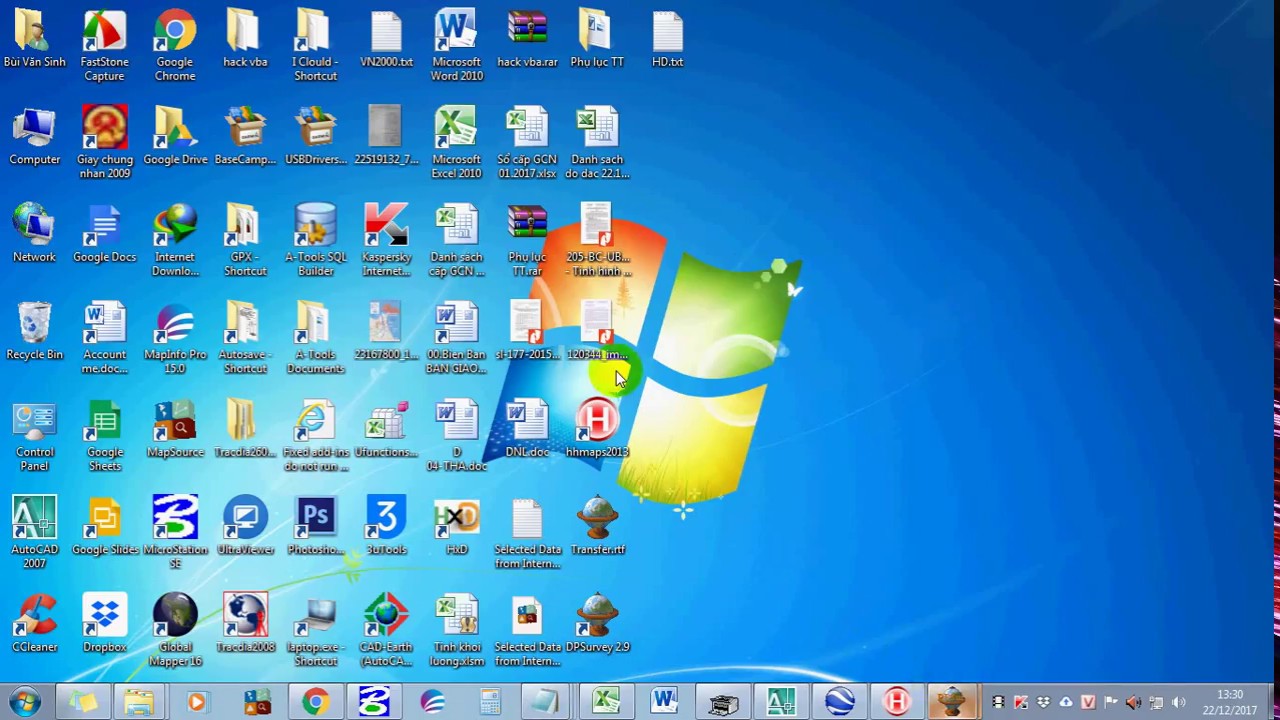Open the Transfer.rtf file icon
The width and height of the screenshot is (1280, 720).
click(597, 526)
